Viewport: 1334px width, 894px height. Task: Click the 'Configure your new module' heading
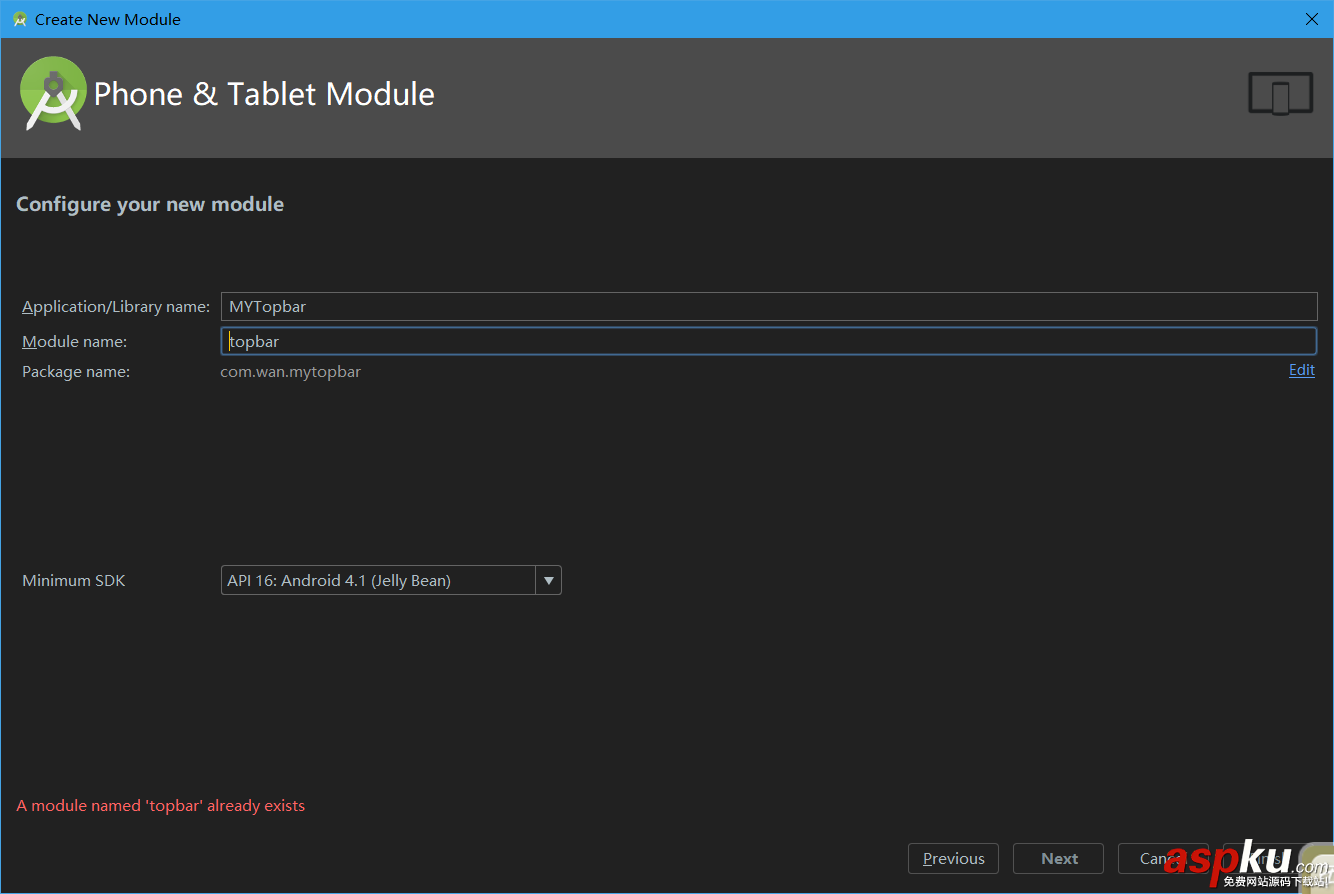(x=150, y=204)
